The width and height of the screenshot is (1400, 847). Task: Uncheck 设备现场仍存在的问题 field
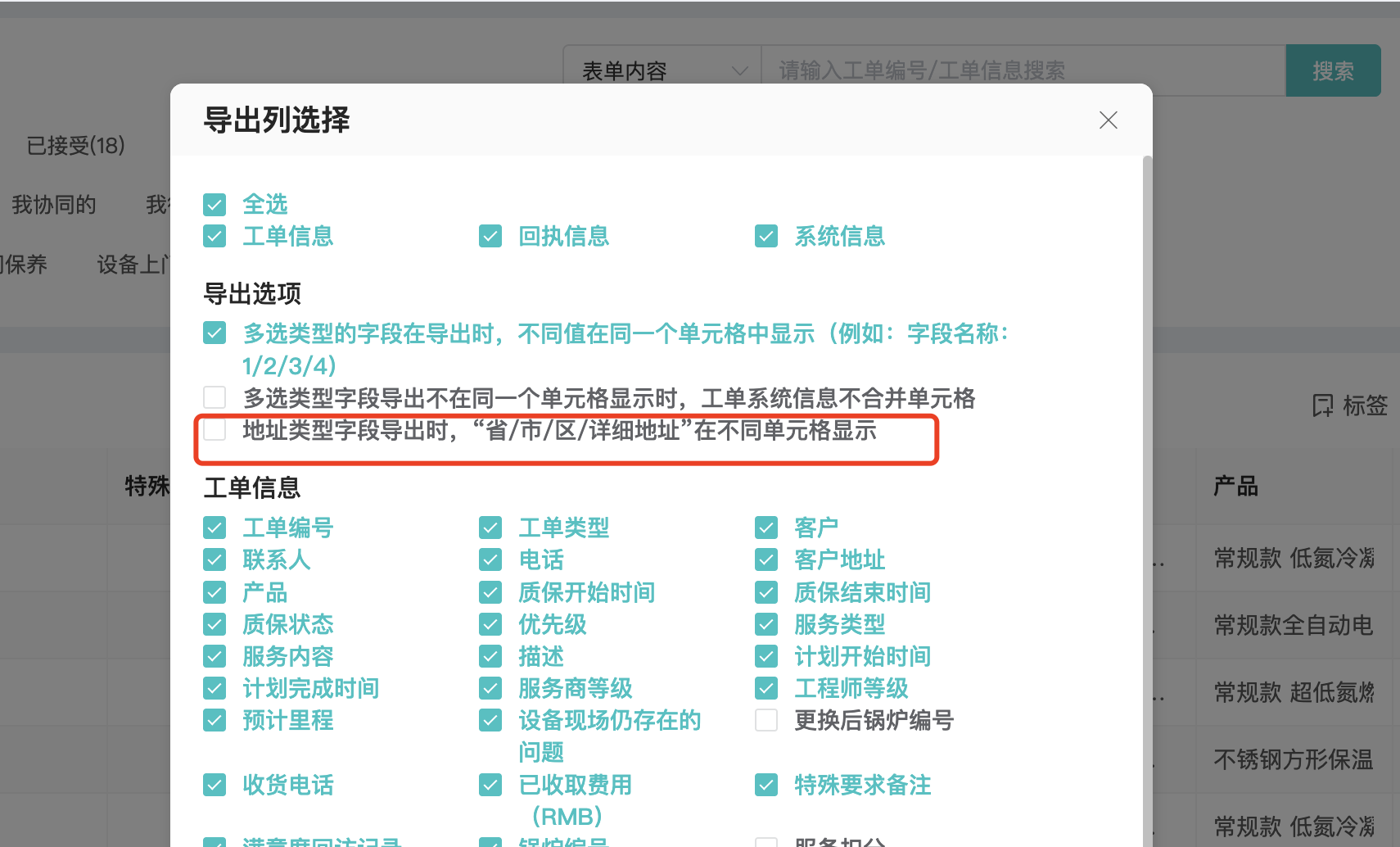(x=490, y=720)
